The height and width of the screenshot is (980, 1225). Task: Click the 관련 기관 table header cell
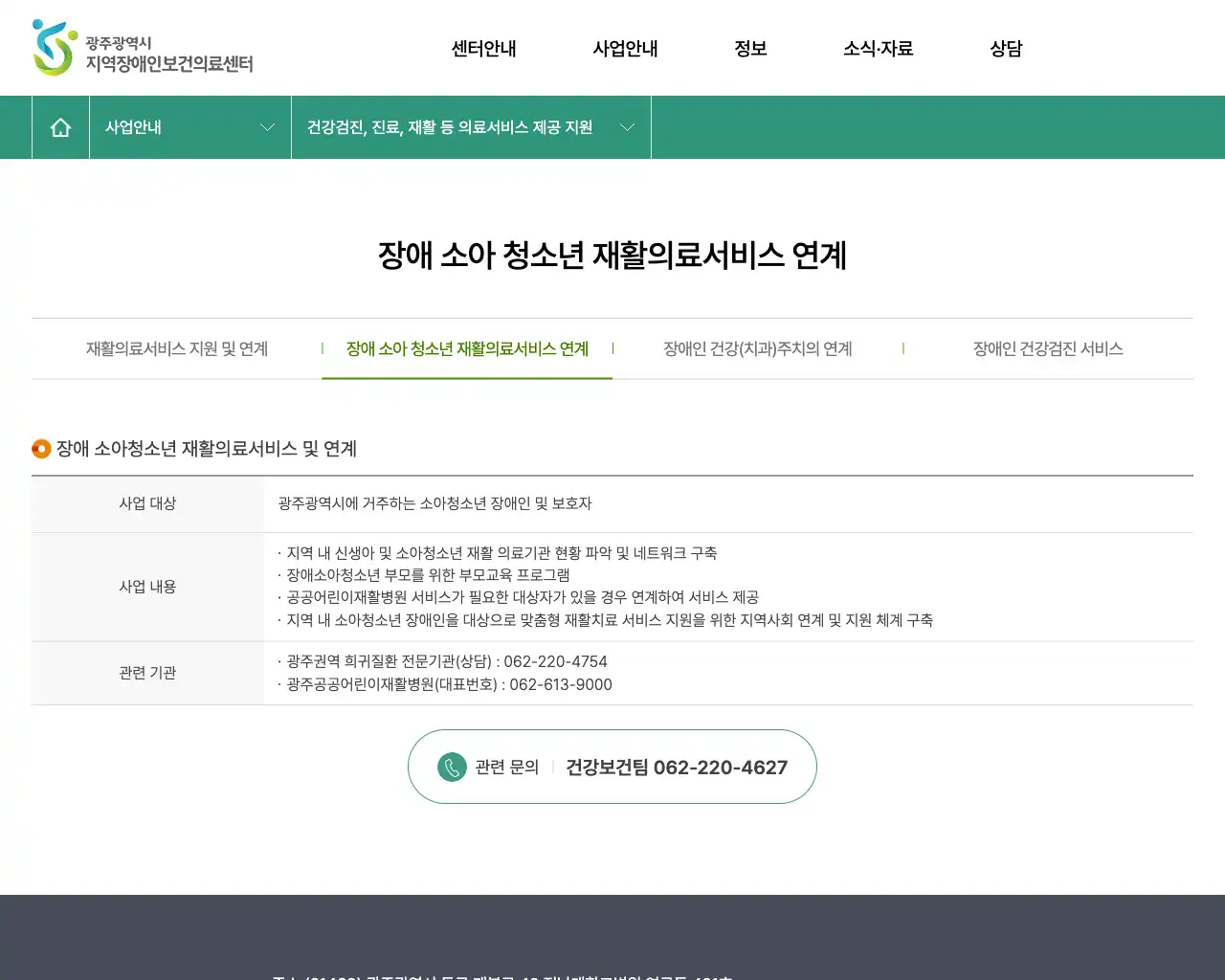click(x=147, y=673)
